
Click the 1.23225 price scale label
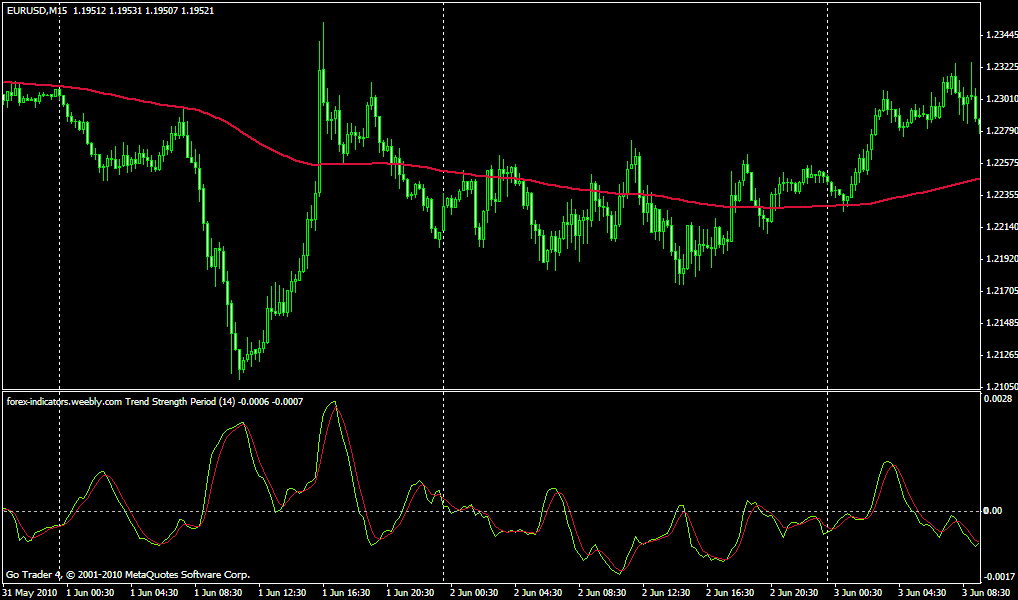click(x=1000, y=67)
